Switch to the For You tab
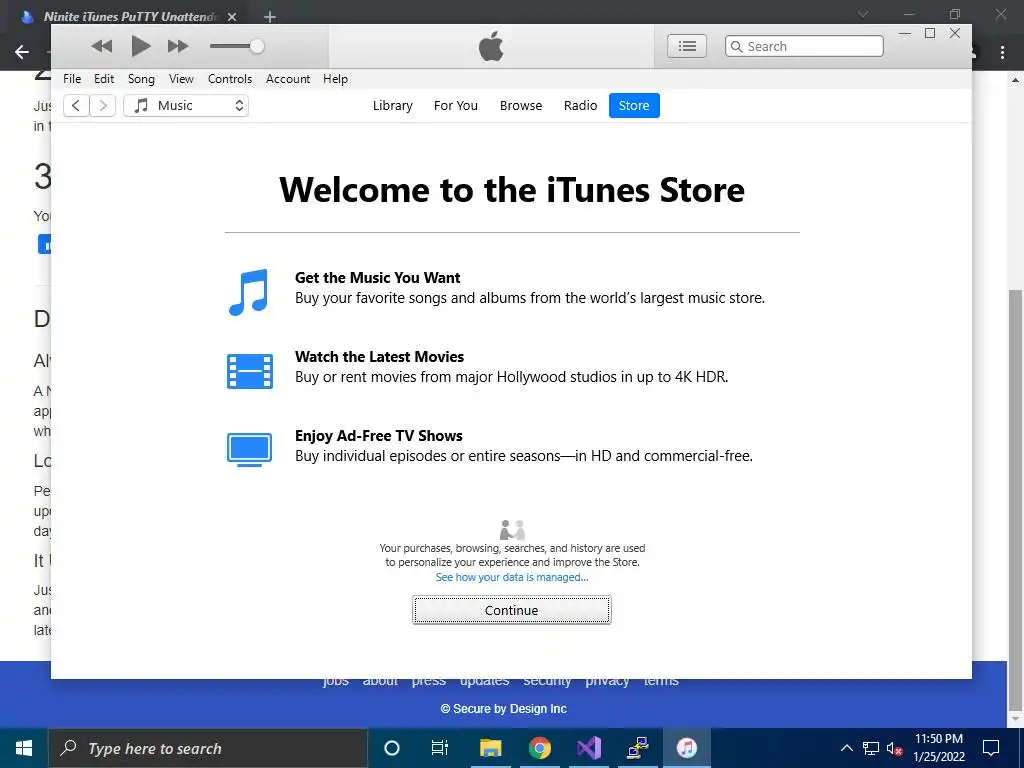 (456, 106)
